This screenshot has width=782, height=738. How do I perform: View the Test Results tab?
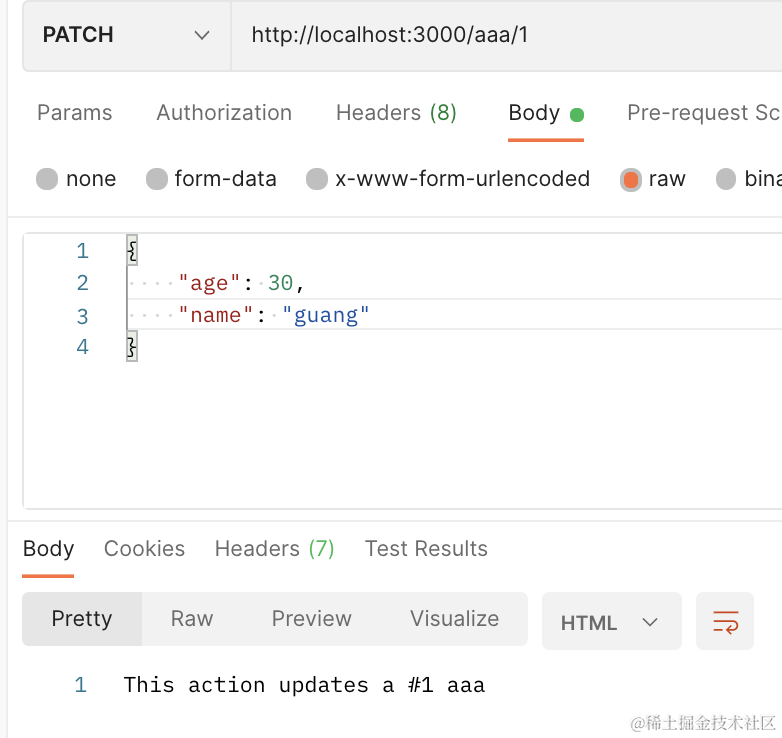[x=426, y=549]
